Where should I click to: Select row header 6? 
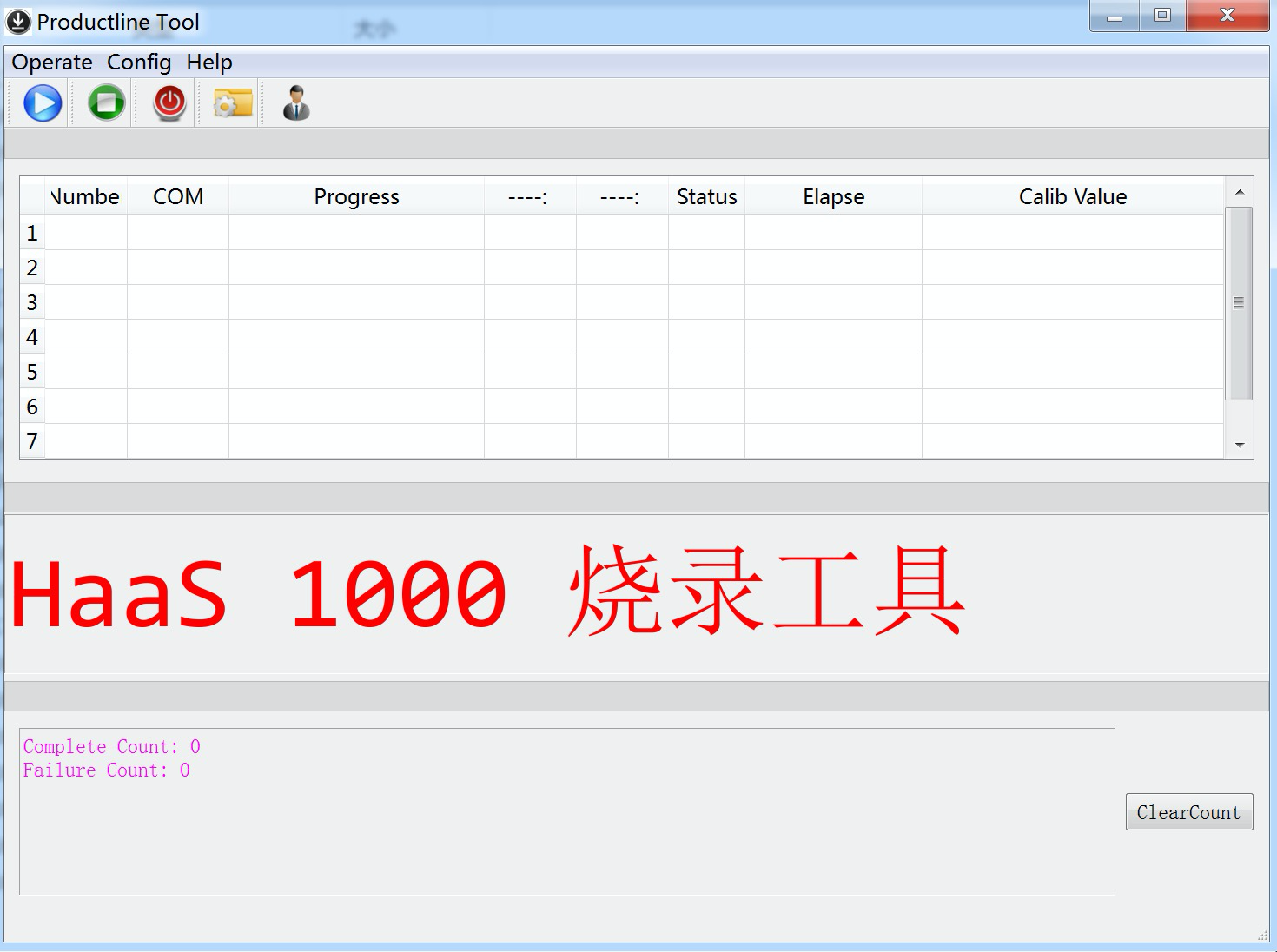pyautogui.click(x=32, y=407)
